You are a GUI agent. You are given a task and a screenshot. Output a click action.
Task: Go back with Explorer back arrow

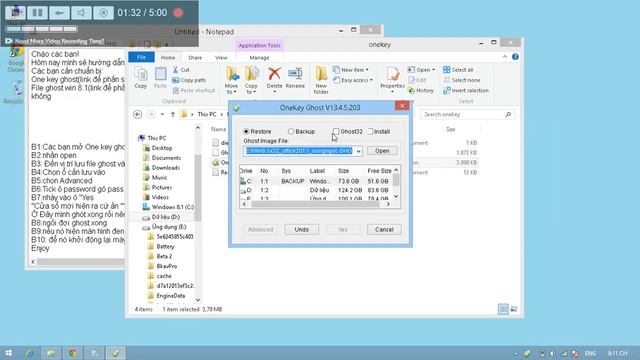[x=138, y=114]
